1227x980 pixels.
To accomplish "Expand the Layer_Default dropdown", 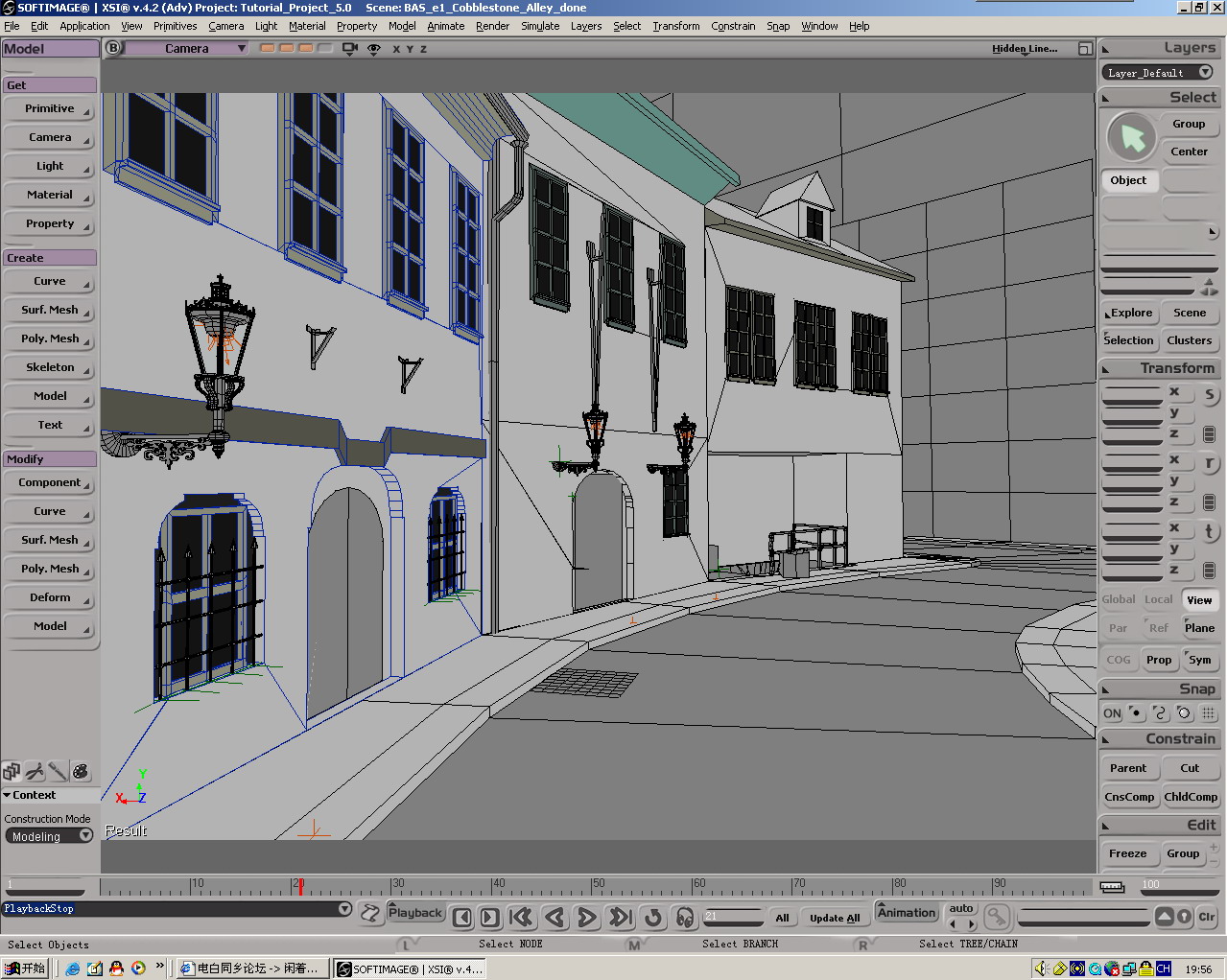I will [x=1157, y=73].
